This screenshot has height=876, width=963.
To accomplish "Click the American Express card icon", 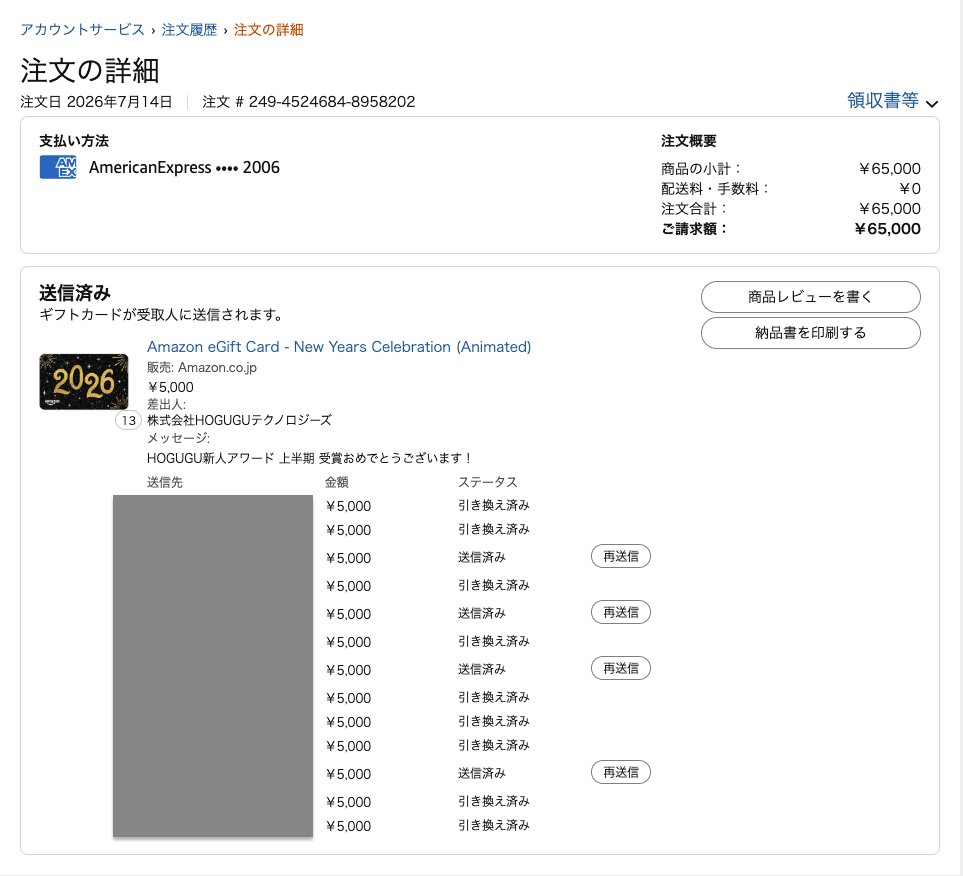I will [x=58, y=167].
